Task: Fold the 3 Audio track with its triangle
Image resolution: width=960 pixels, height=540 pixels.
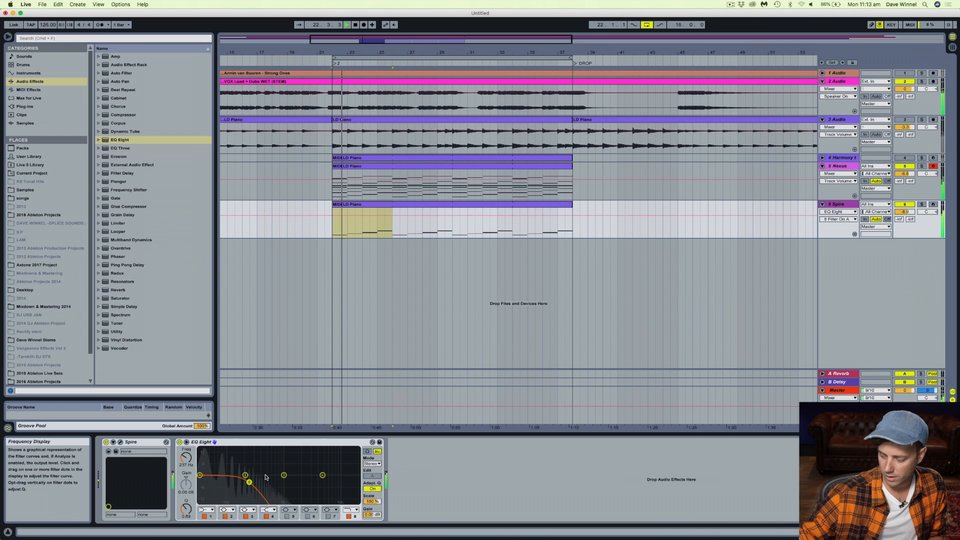Action: tap(822, 119)
